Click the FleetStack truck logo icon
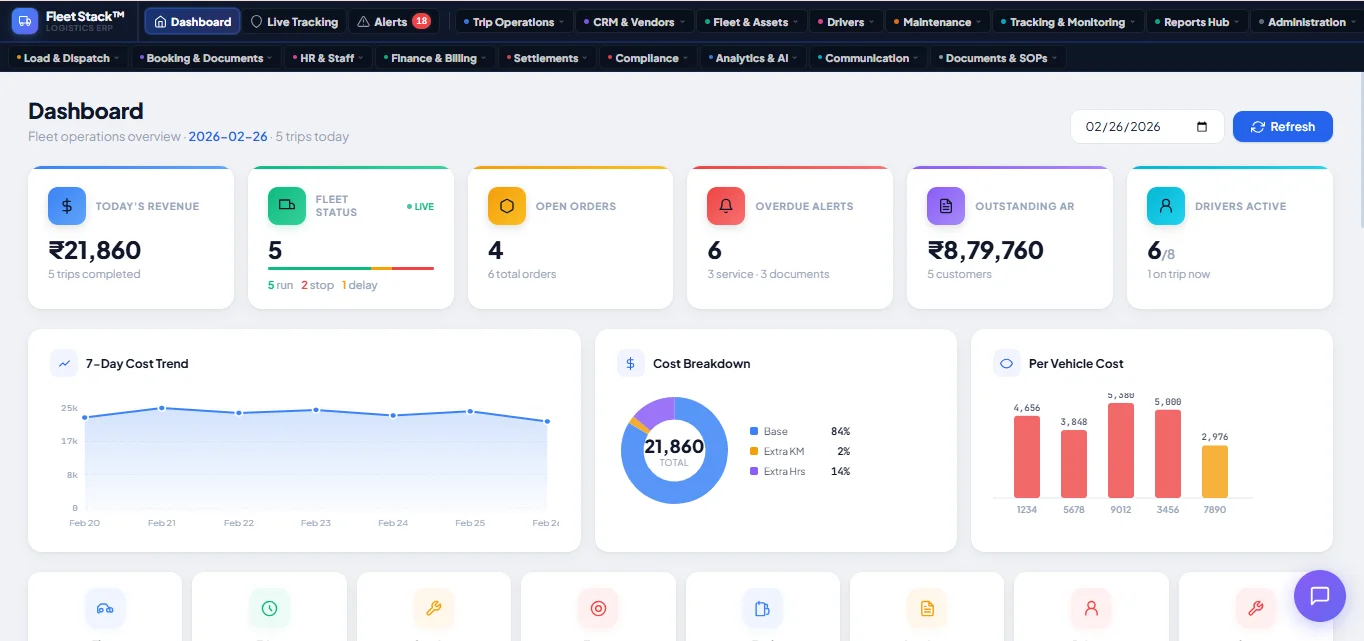This screenshot has height=641, width=1364. (25, 21)
